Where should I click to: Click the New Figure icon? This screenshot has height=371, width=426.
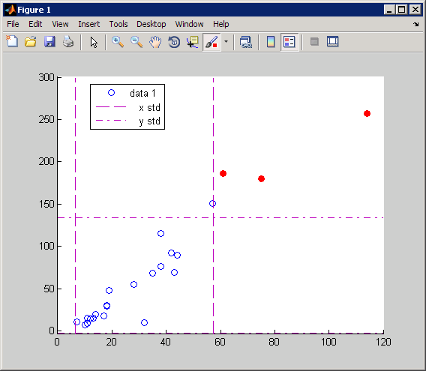[12, 42]
